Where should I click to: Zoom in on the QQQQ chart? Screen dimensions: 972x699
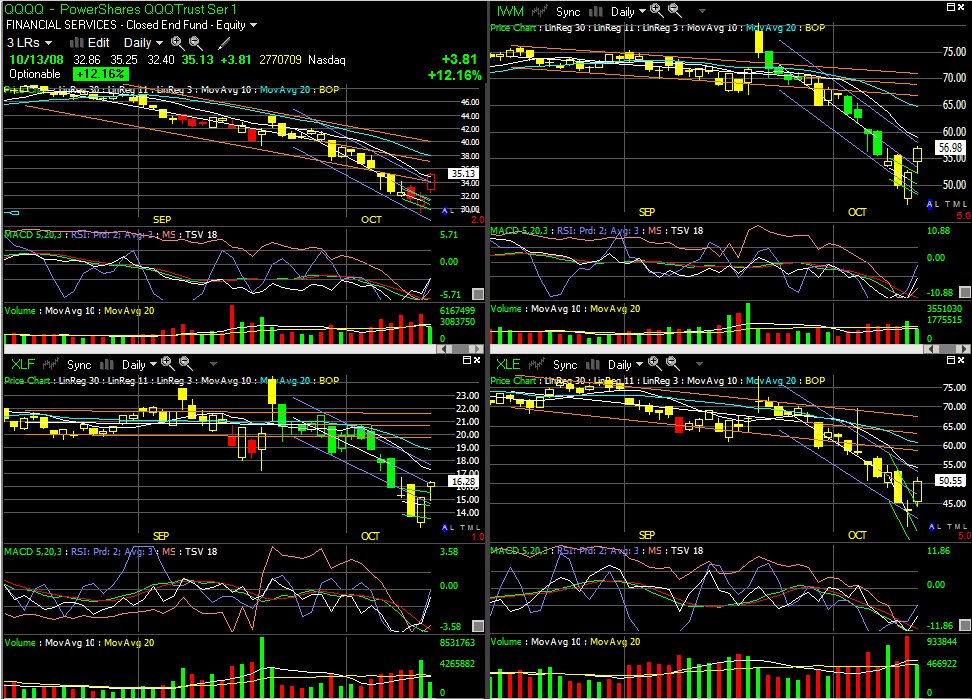[x=177, y=43]
